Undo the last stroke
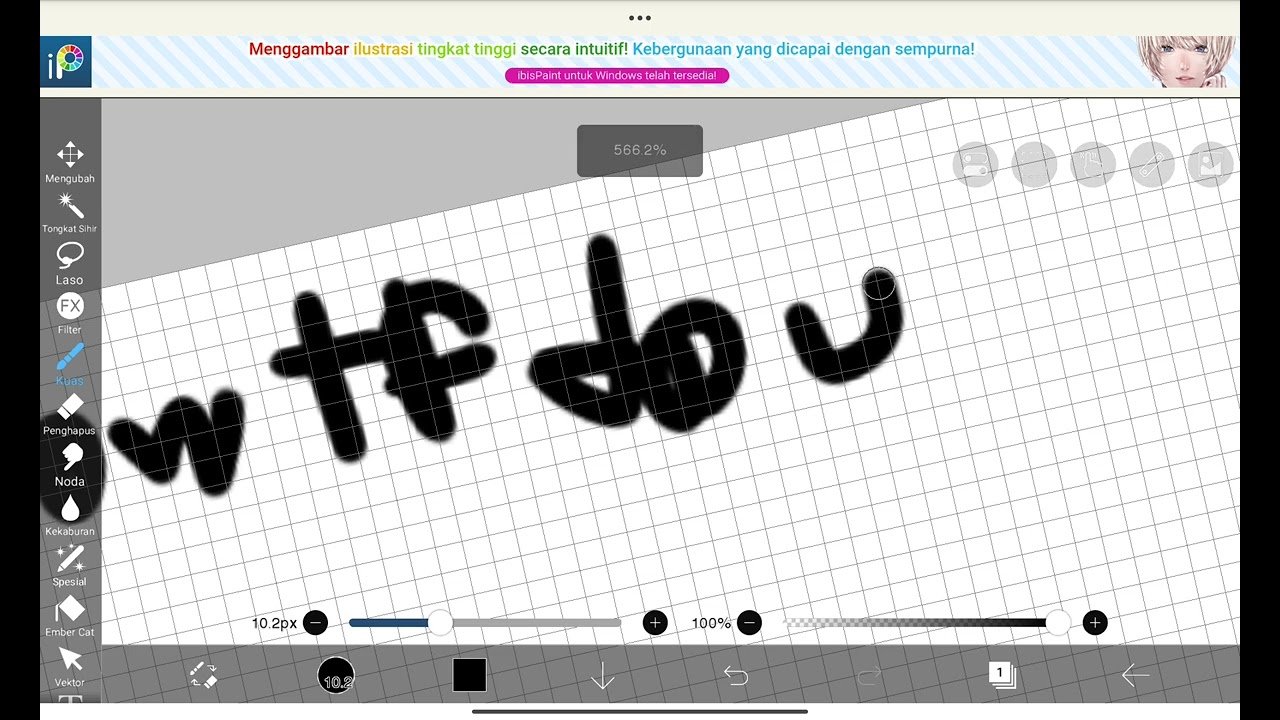The height and width of the screenshot is (720, 1280). 736,676
